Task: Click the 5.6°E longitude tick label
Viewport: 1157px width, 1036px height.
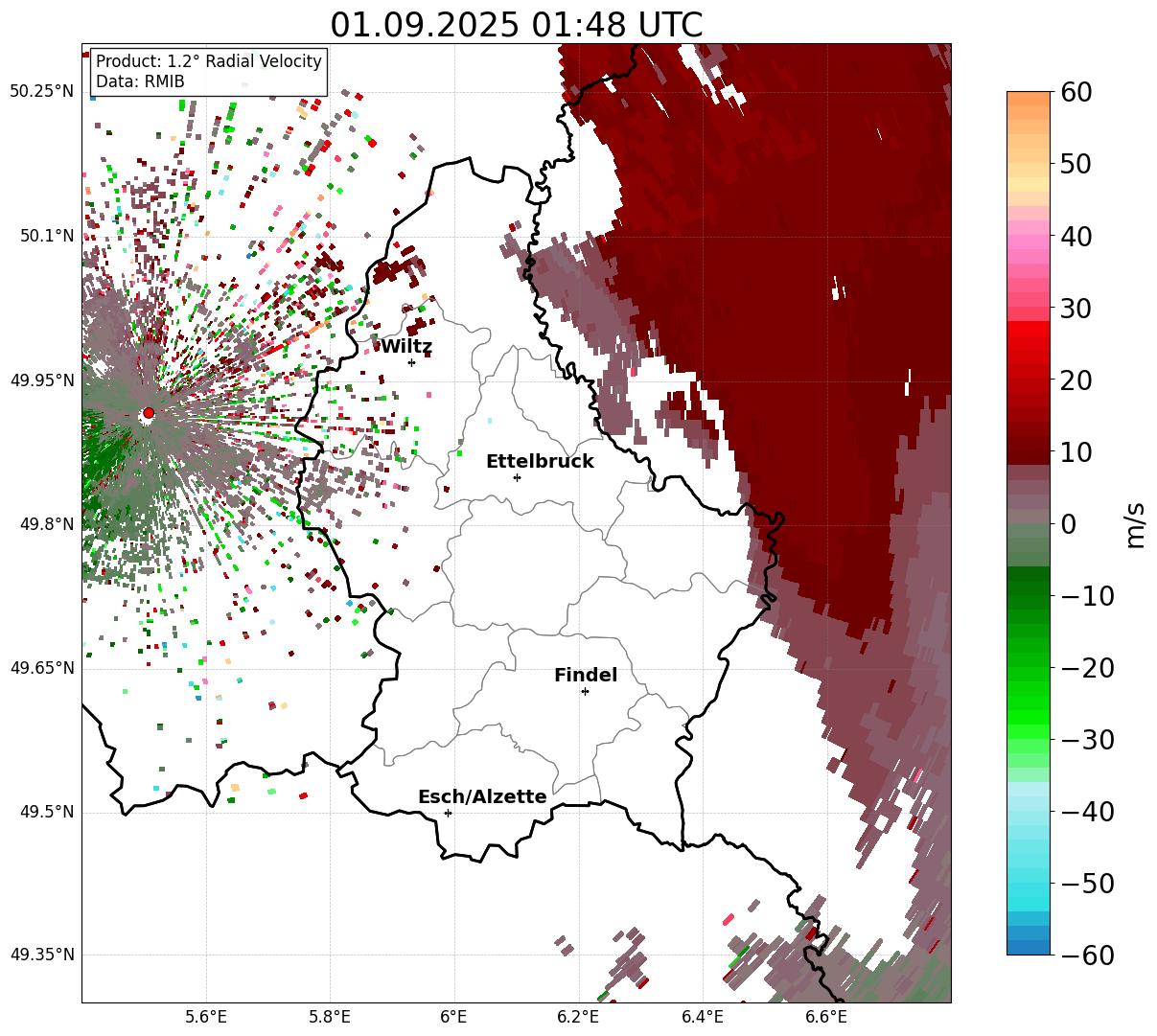Action: [x=206, y=1018]
